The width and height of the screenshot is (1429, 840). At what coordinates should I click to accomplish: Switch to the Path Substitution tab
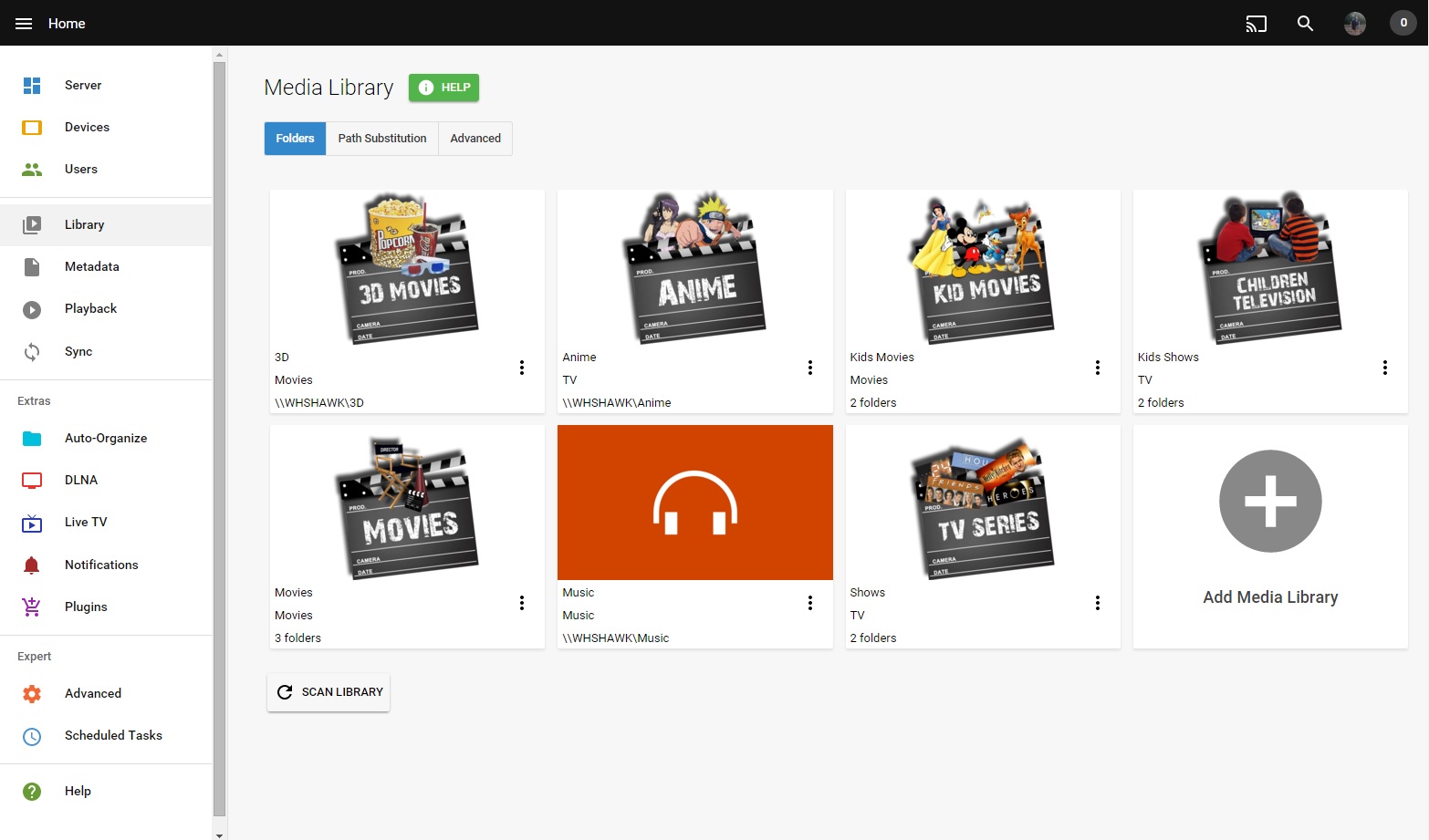381,139
